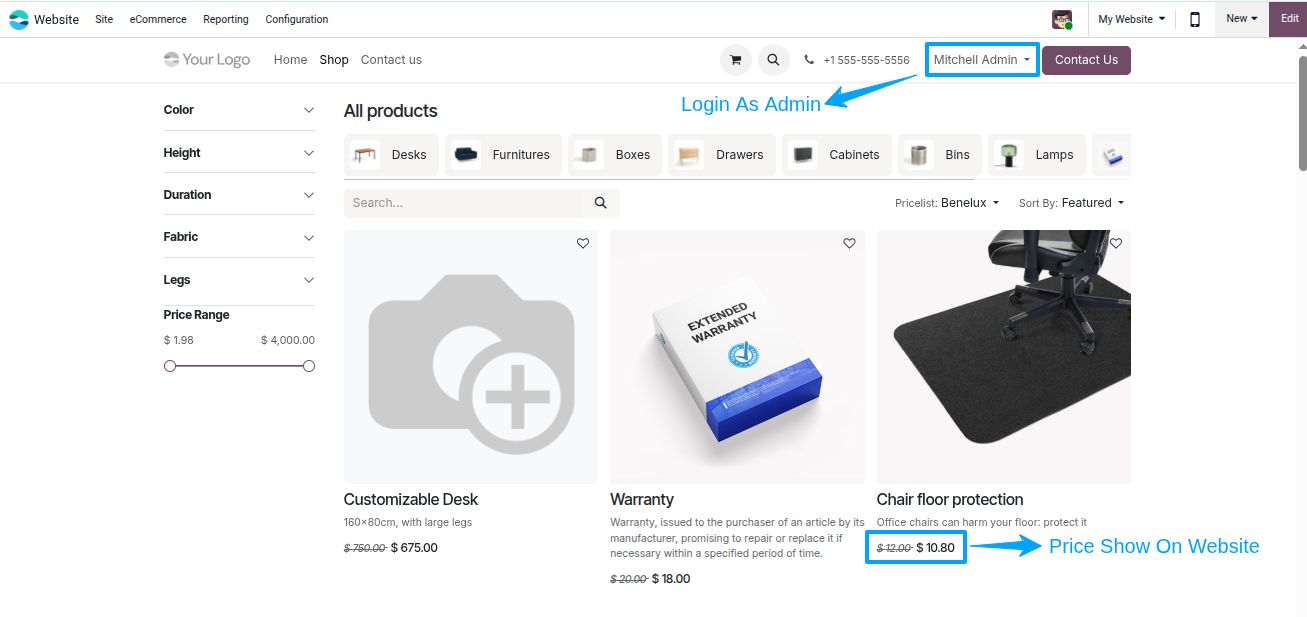The image size is (1307, 617).
Task: Select the Shop navigation item
Action: pos(334,60)
